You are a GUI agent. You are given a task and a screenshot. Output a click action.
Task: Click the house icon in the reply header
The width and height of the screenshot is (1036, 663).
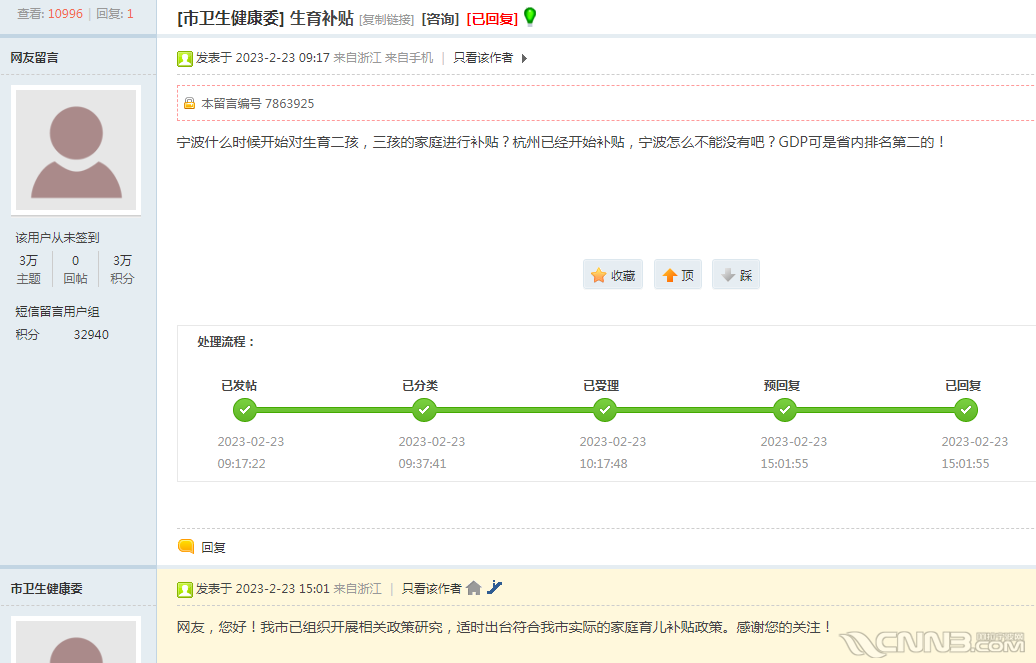tap(474, 588)
